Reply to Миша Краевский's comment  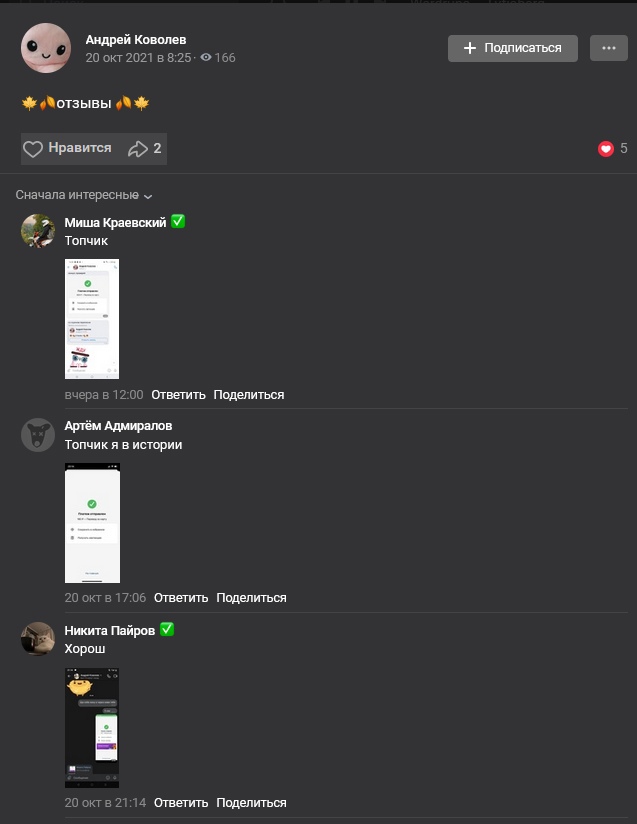178,395
